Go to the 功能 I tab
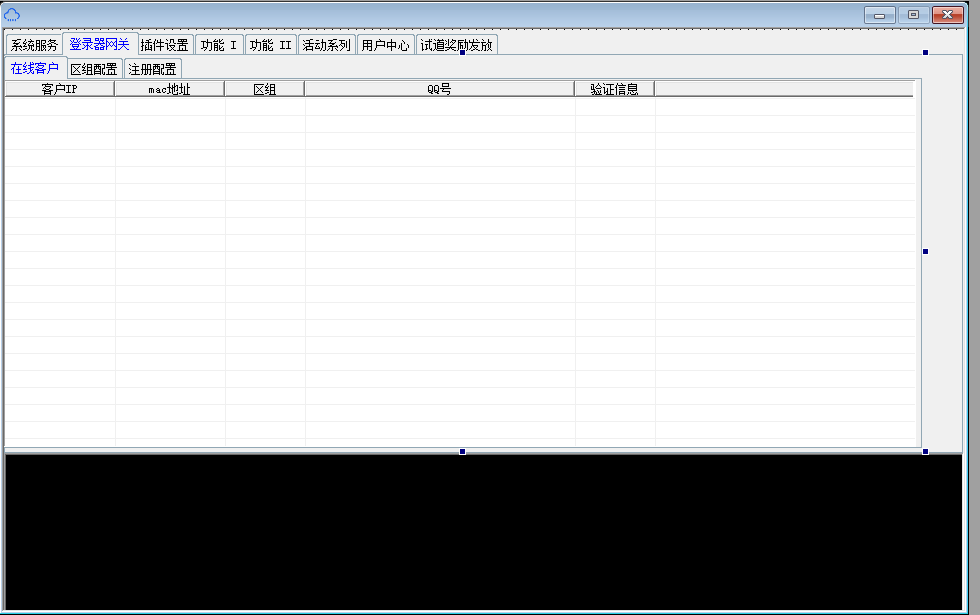 click(219, 45)
